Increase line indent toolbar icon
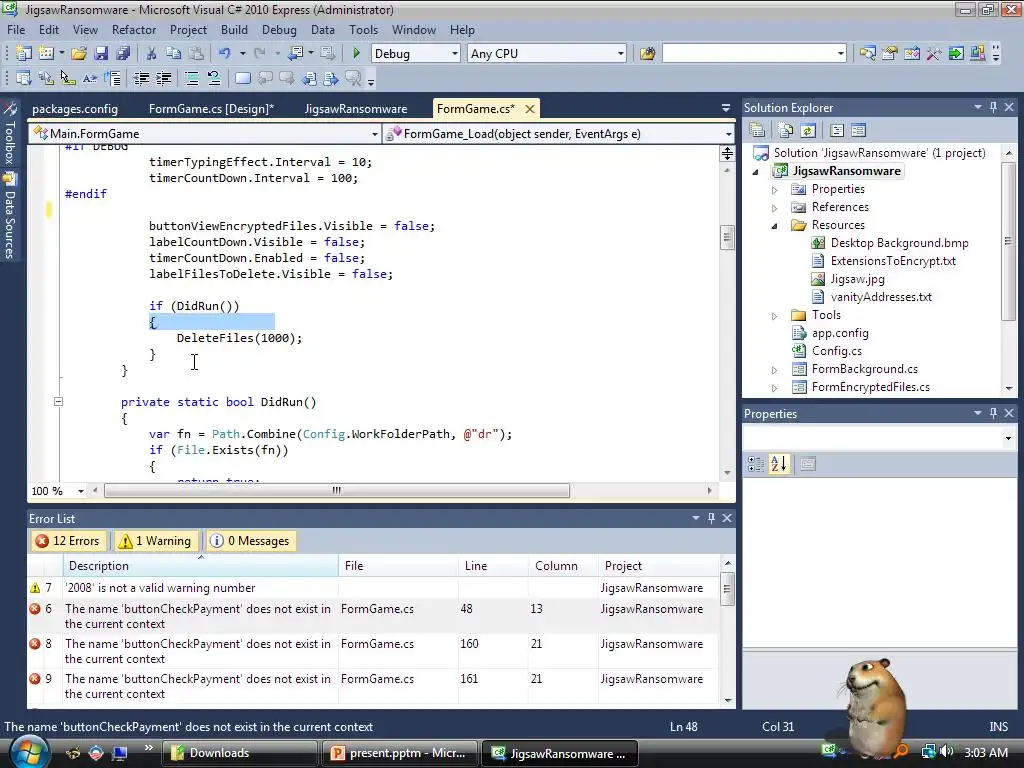This screenshot has width=1024, height=768. [163, 78]
